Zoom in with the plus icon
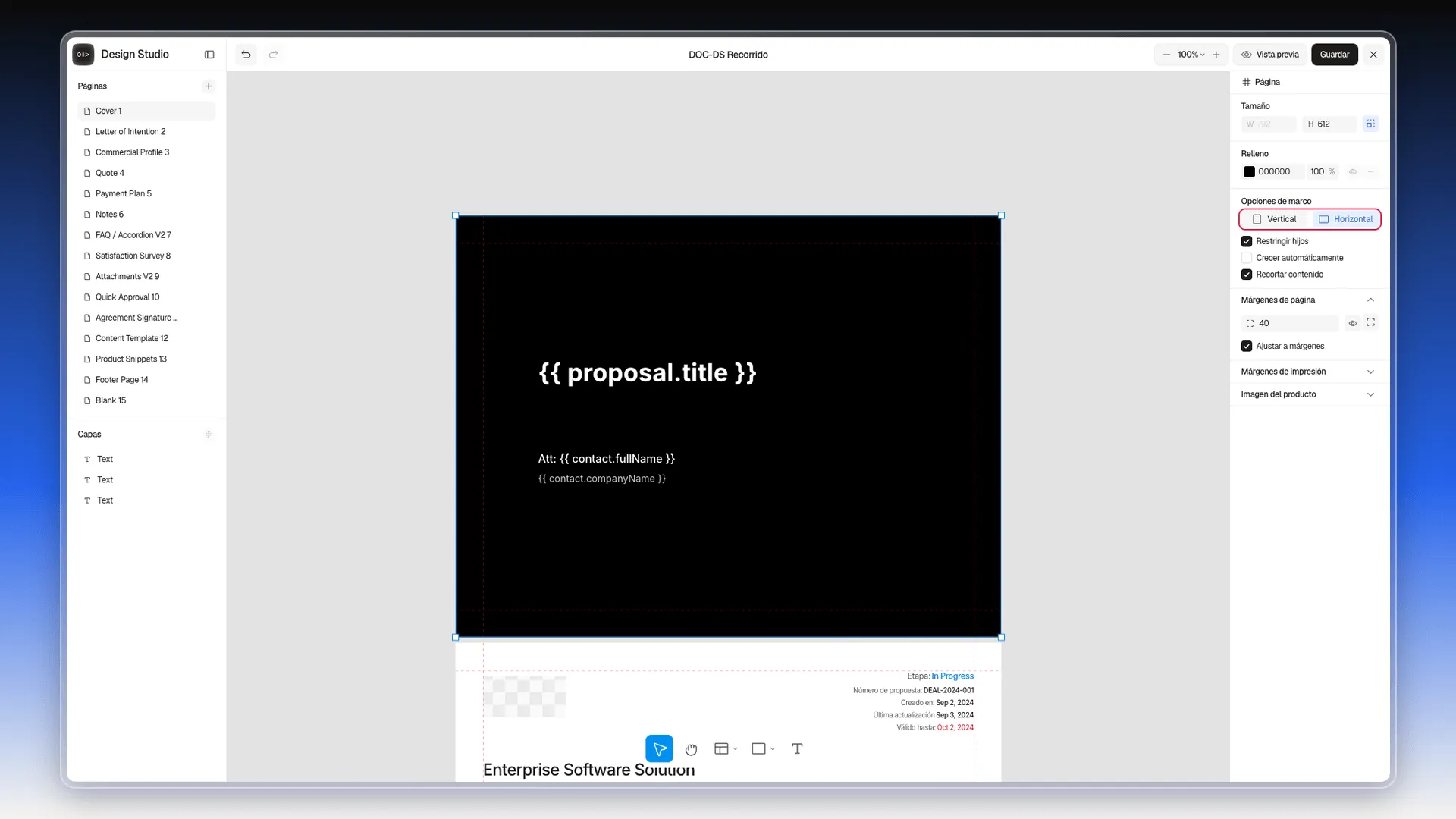Screen dimensions: 1456x819 tap(1216, 55)
